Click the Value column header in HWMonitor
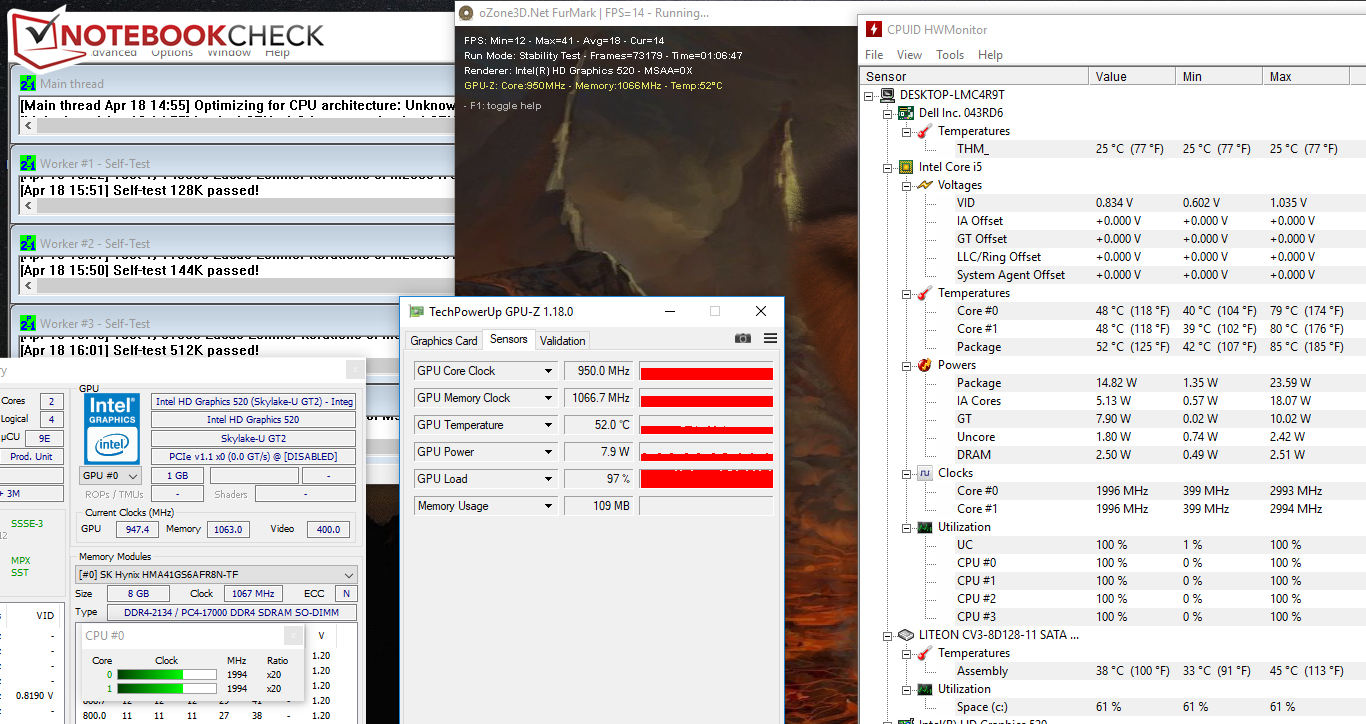 pos(1132,77)
